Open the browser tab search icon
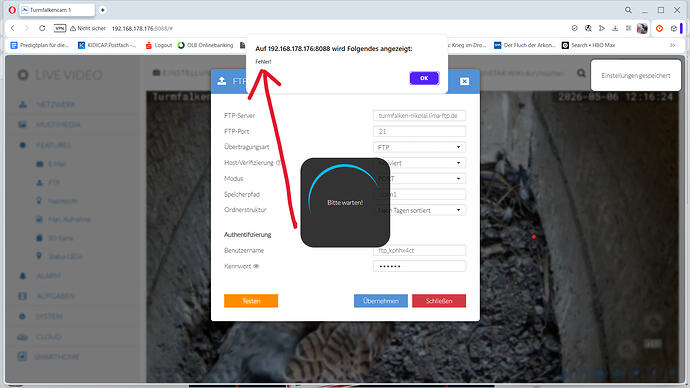This screenshot has height=388, width=690. coord(628,10)
